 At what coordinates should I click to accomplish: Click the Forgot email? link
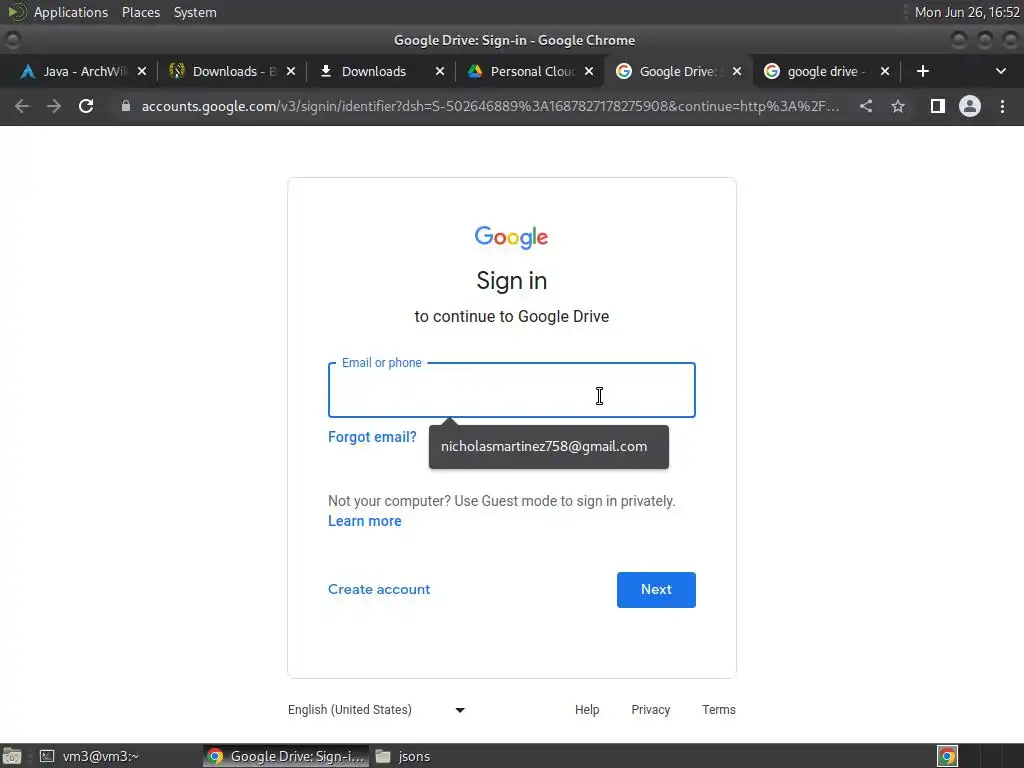pyautogui.click(x=372, y=437)
